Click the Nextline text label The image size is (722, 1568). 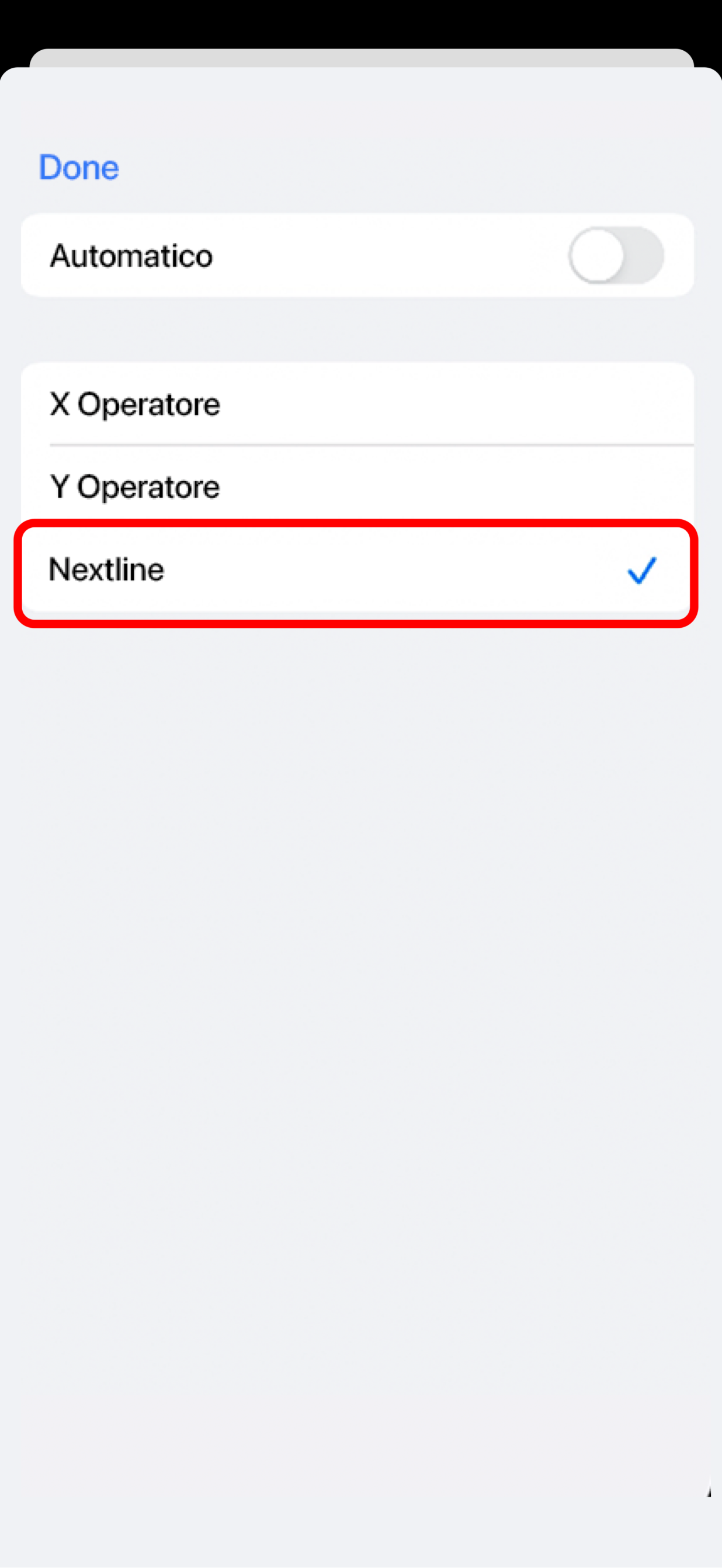[x=106, y=570]
